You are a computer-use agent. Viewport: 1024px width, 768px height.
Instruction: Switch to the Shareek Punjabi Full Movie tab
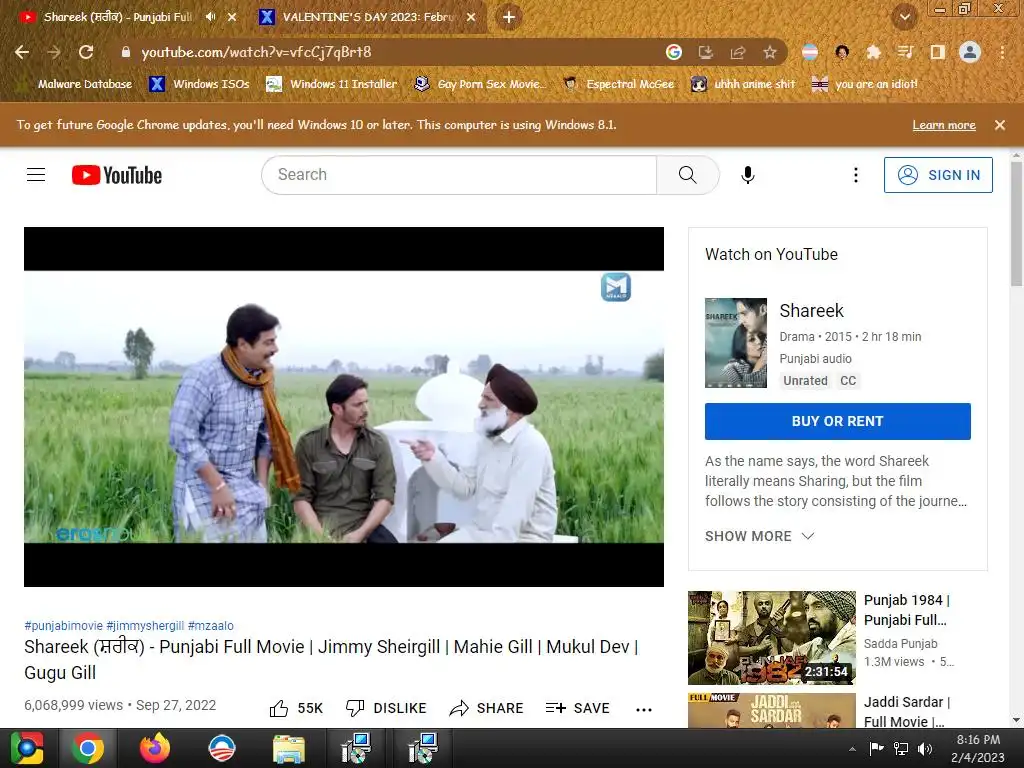pos(118,17)
